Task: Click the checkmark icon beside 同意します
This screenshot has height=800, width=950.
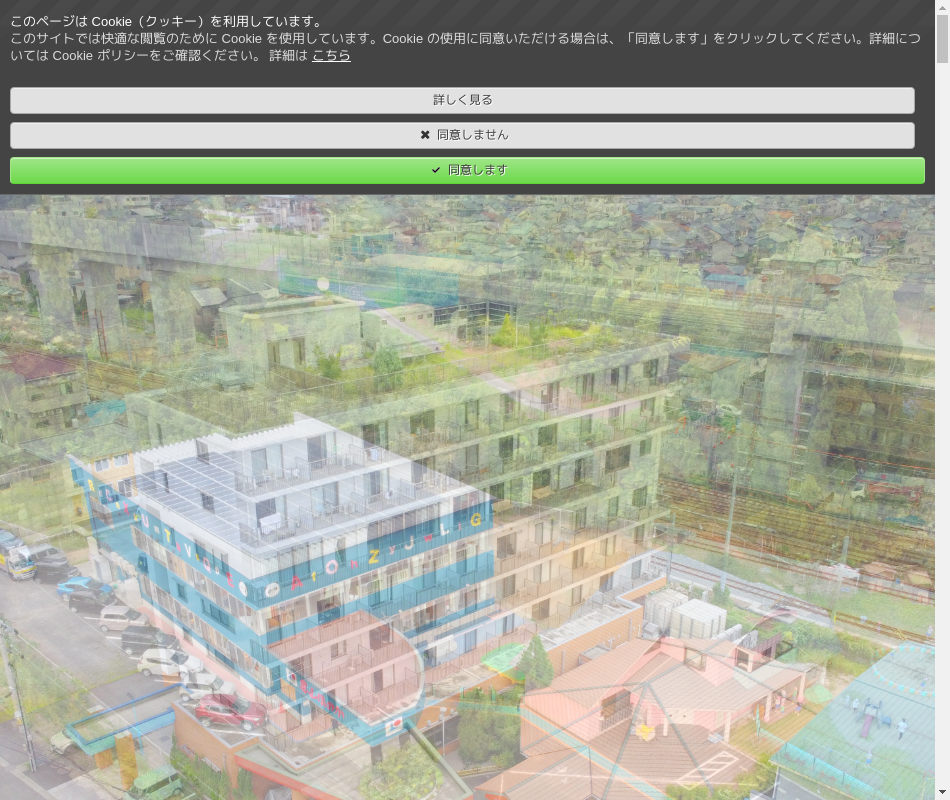Action: click(x=436, y=170)
